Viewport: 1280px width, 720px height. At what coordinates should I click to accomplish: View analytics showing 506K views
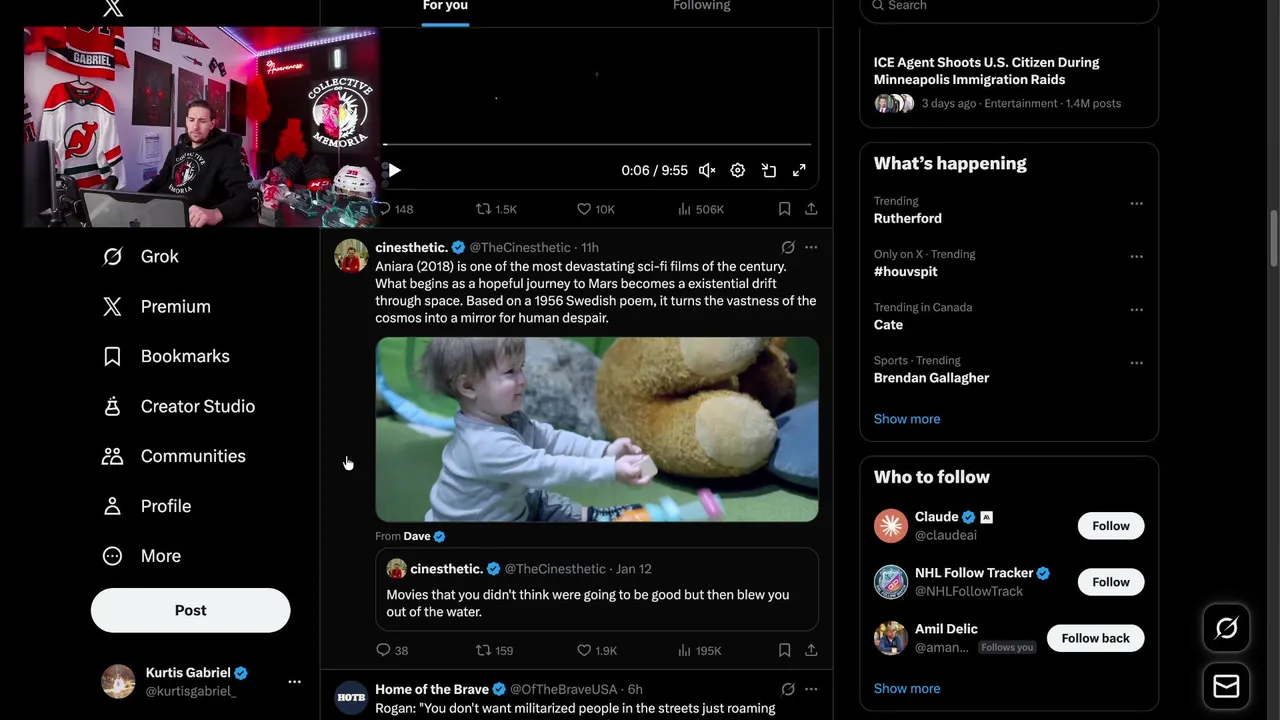point(700,209)
